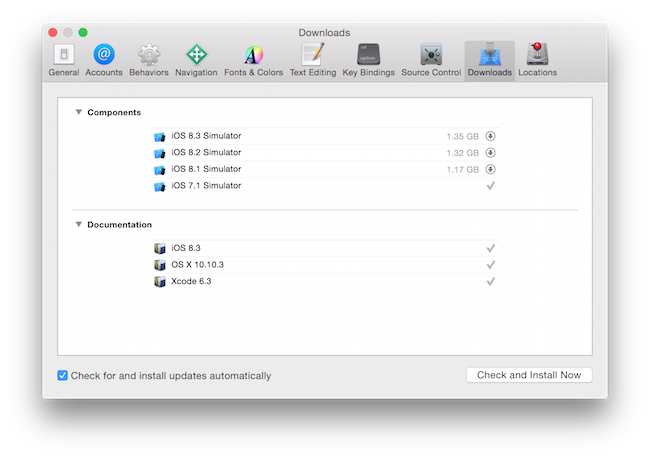Download the iOS 8.3 Simulator

pyautogui.click(x=490, y=136)
